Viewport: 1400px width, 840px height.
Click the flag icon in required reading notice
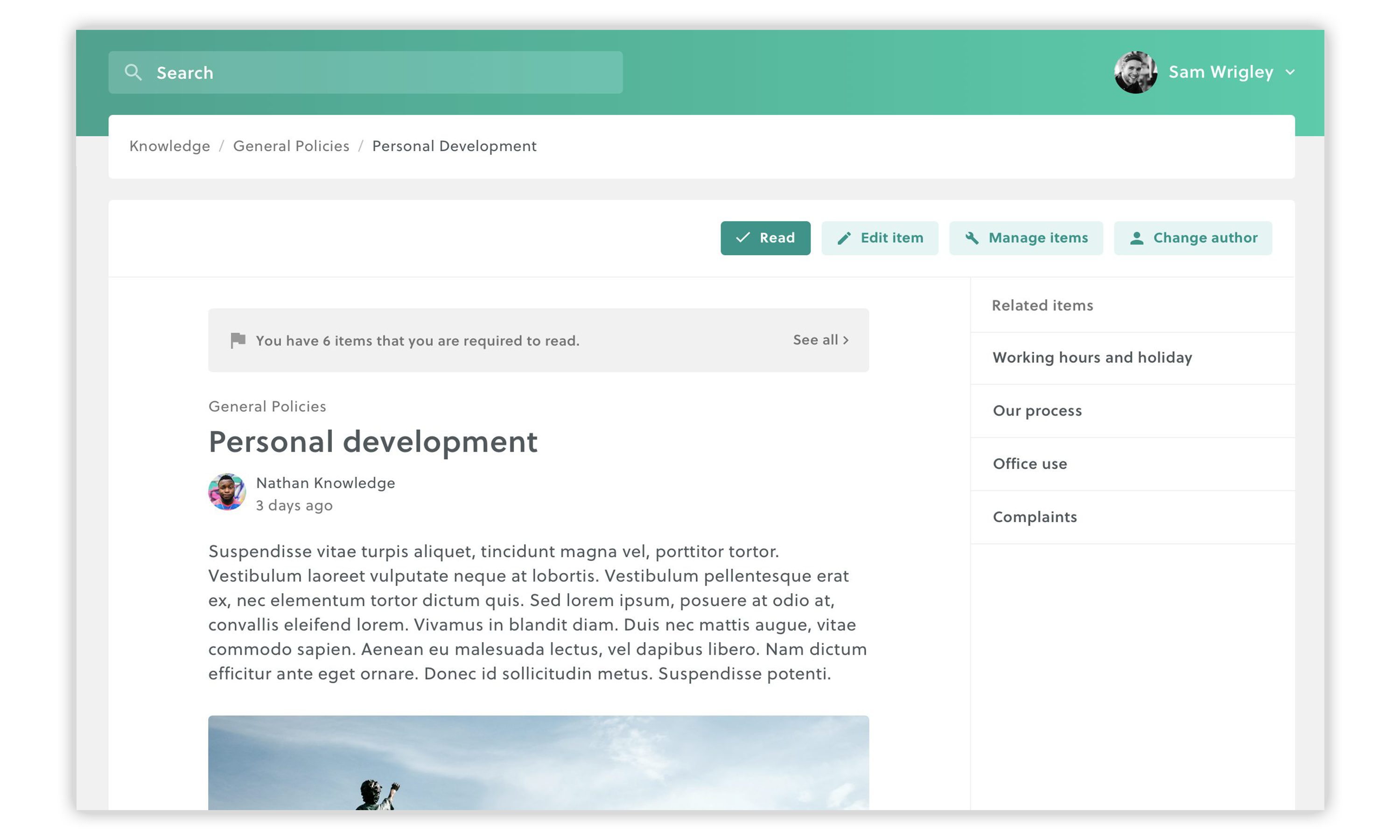point(238,340)
